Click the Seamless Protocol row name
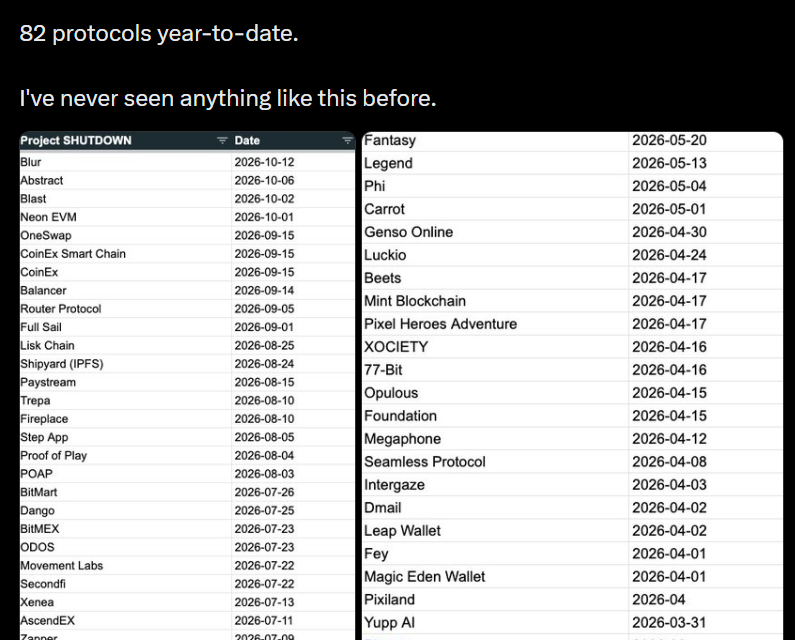The image size is (795, 640). point(425,461)
